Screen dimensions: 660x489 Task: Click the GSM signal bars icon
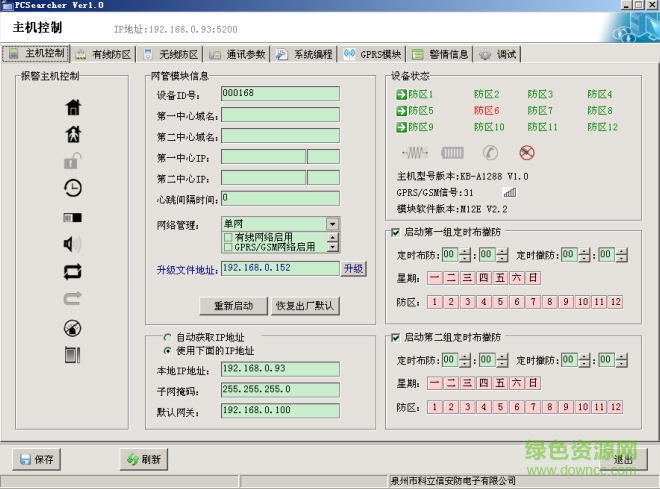(510, 192)
